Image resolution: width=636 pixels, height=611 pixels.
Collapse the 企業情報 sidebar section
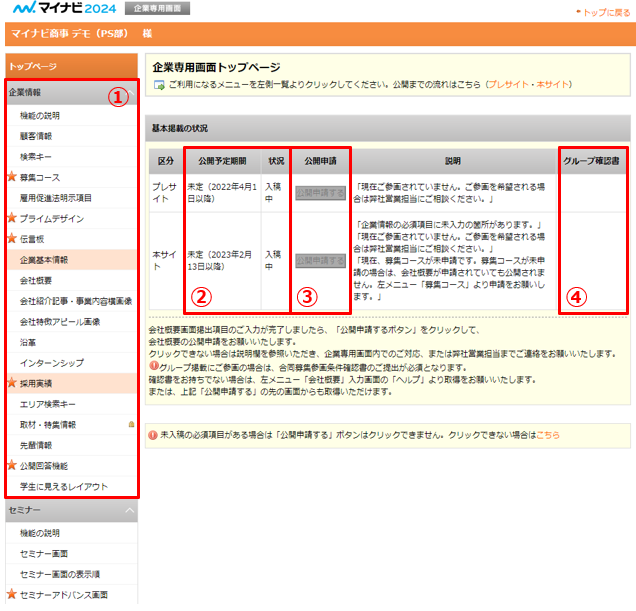pos(130,93)
